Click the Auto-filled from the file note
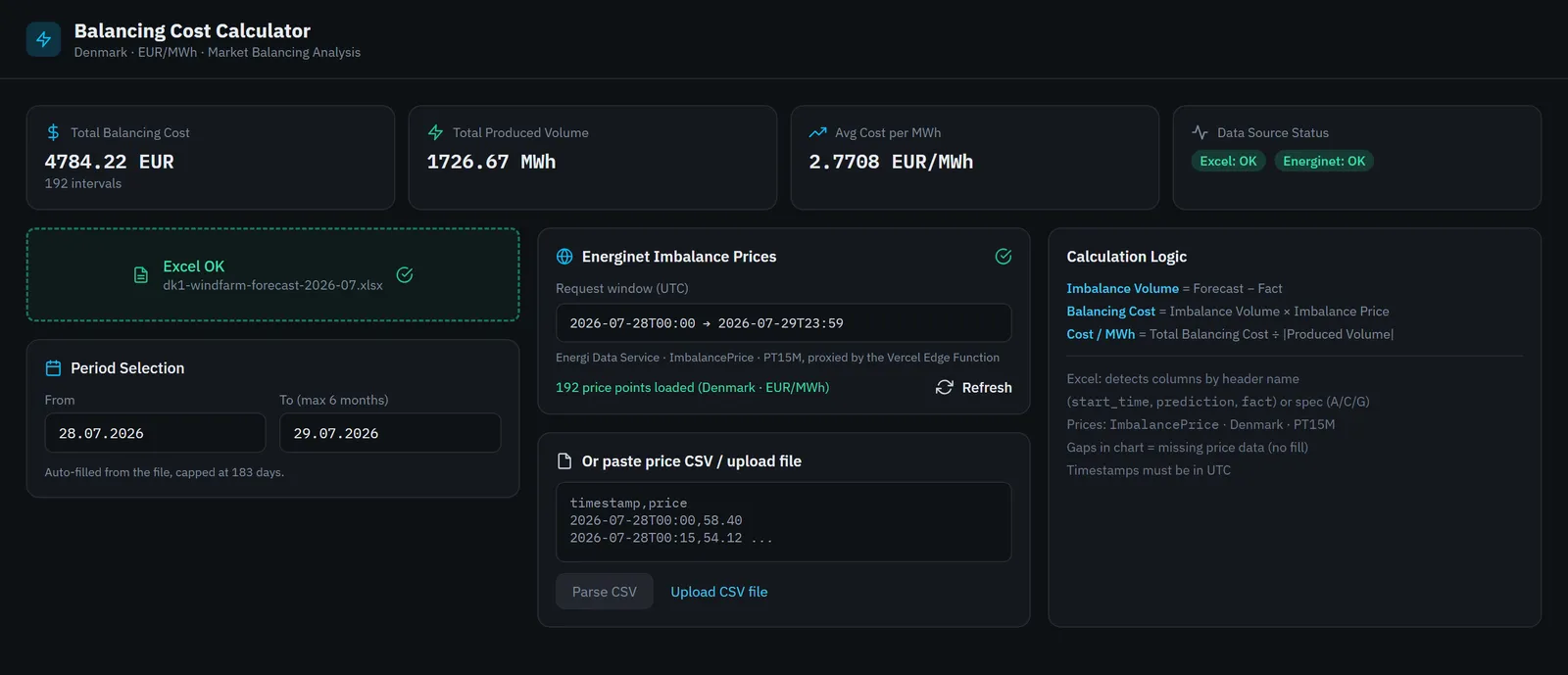This screenshot has height=675, width=1568. [x=165, y=472]
